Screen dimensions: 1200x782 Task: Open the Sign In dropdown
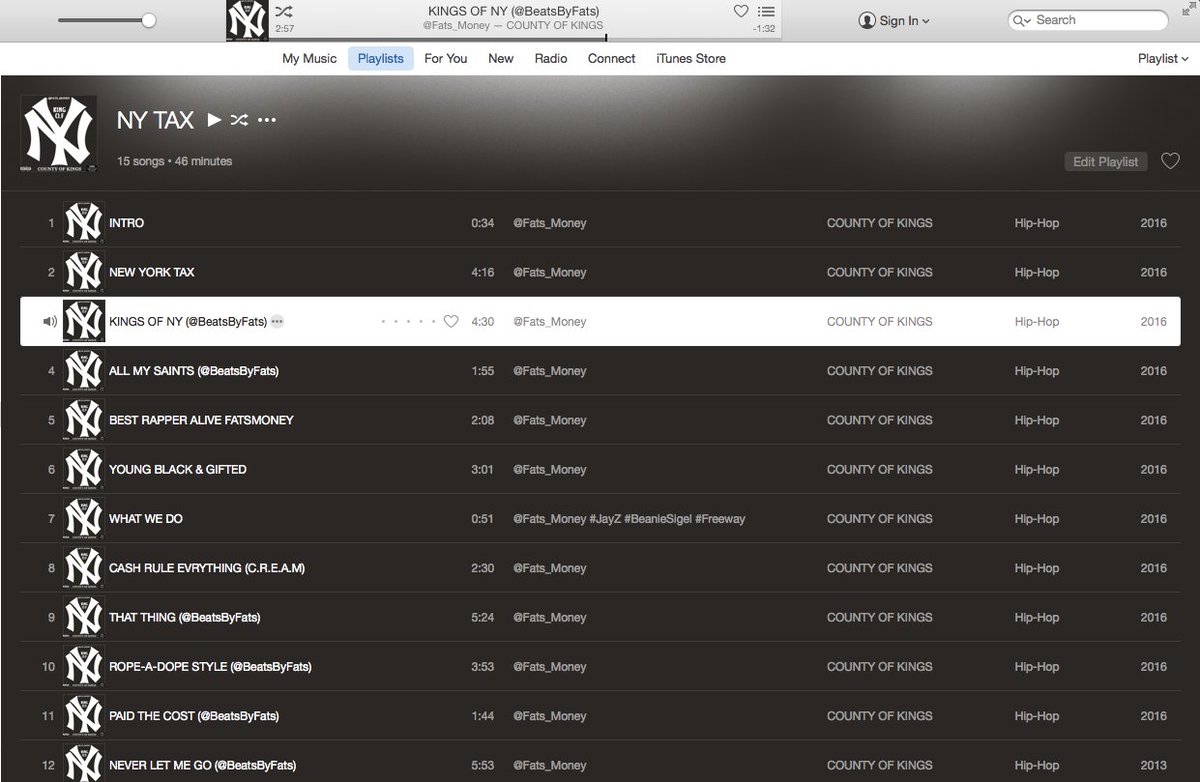click(x=894, y=20)
